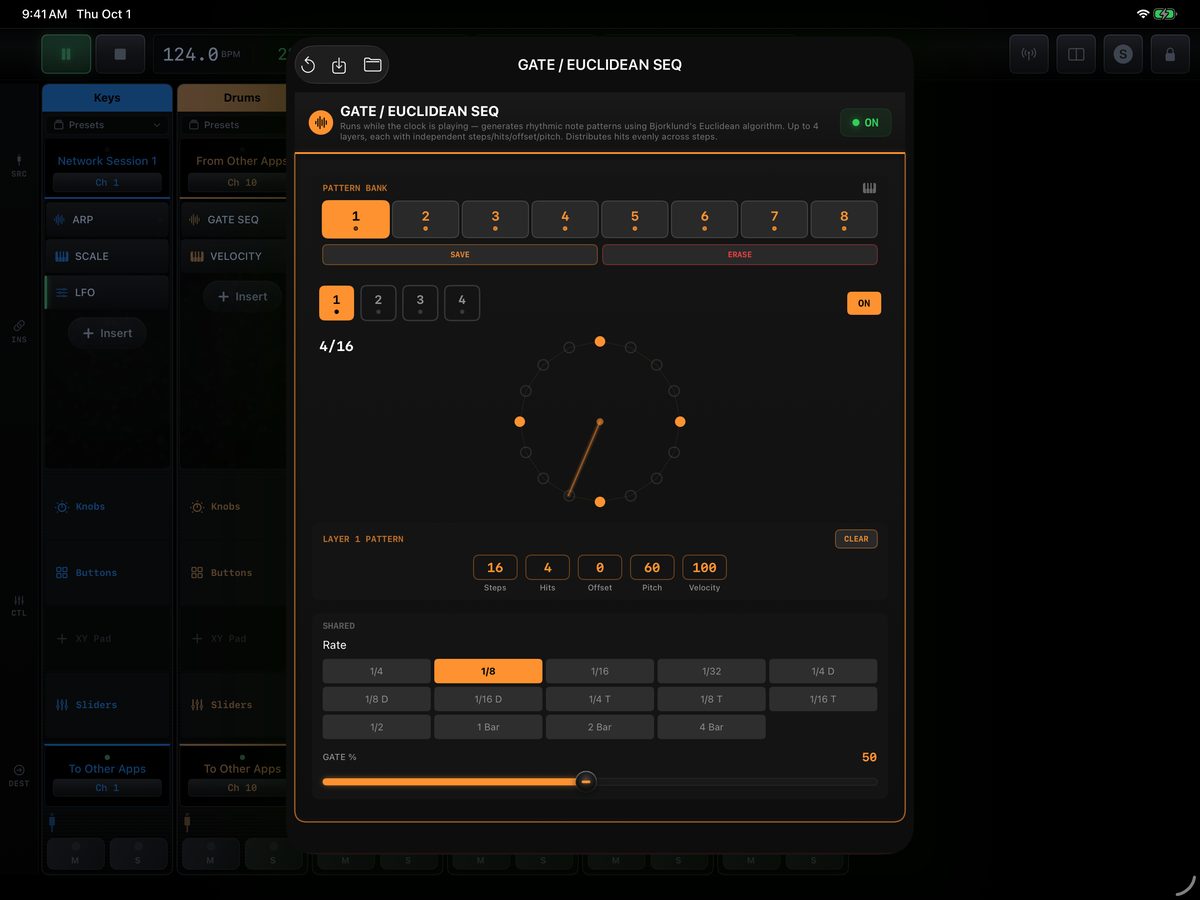Click the ERASE pattern button
The height and width of the screenshot is (900, 1200).
pyautogui.click(x=740, y=255)
